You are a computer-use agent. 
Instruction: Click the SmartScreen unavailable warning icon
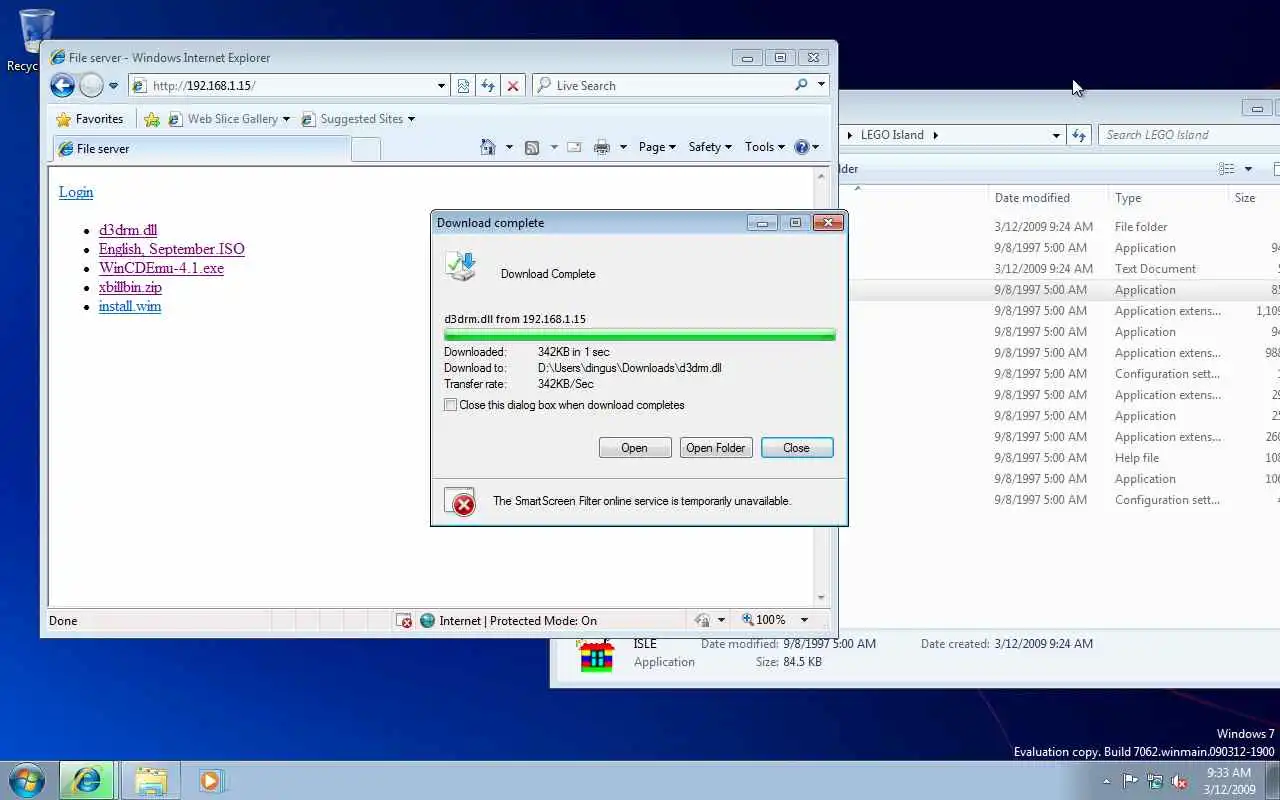[x=461, y=502]
